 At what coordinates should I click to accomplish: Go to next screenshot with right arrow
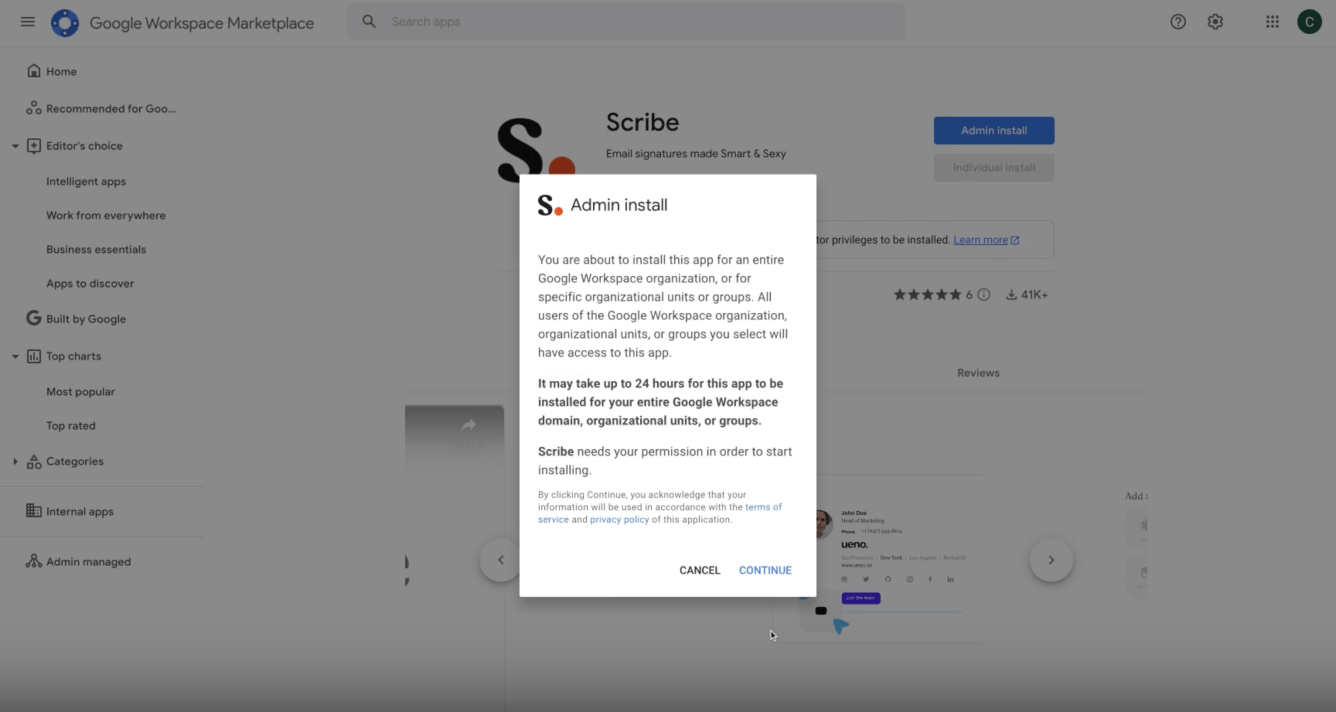tap(1051, 560)
